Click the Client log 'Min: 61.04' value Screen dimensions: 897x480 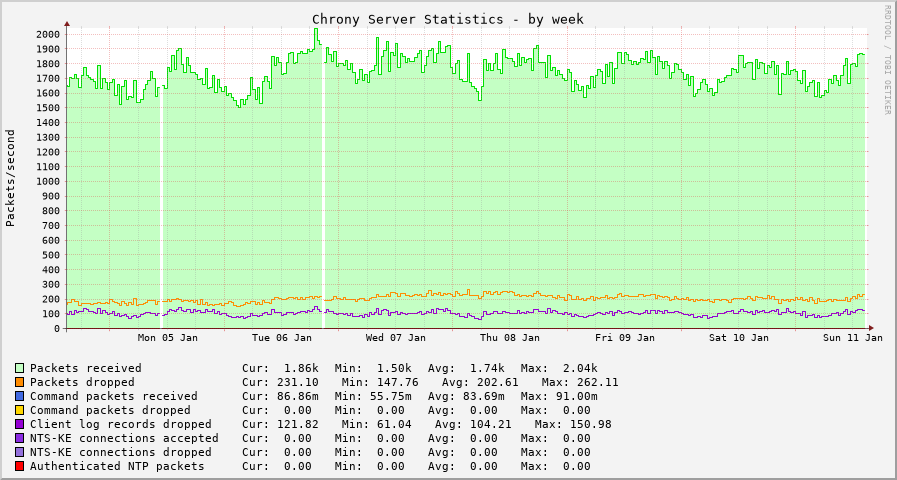376,424
